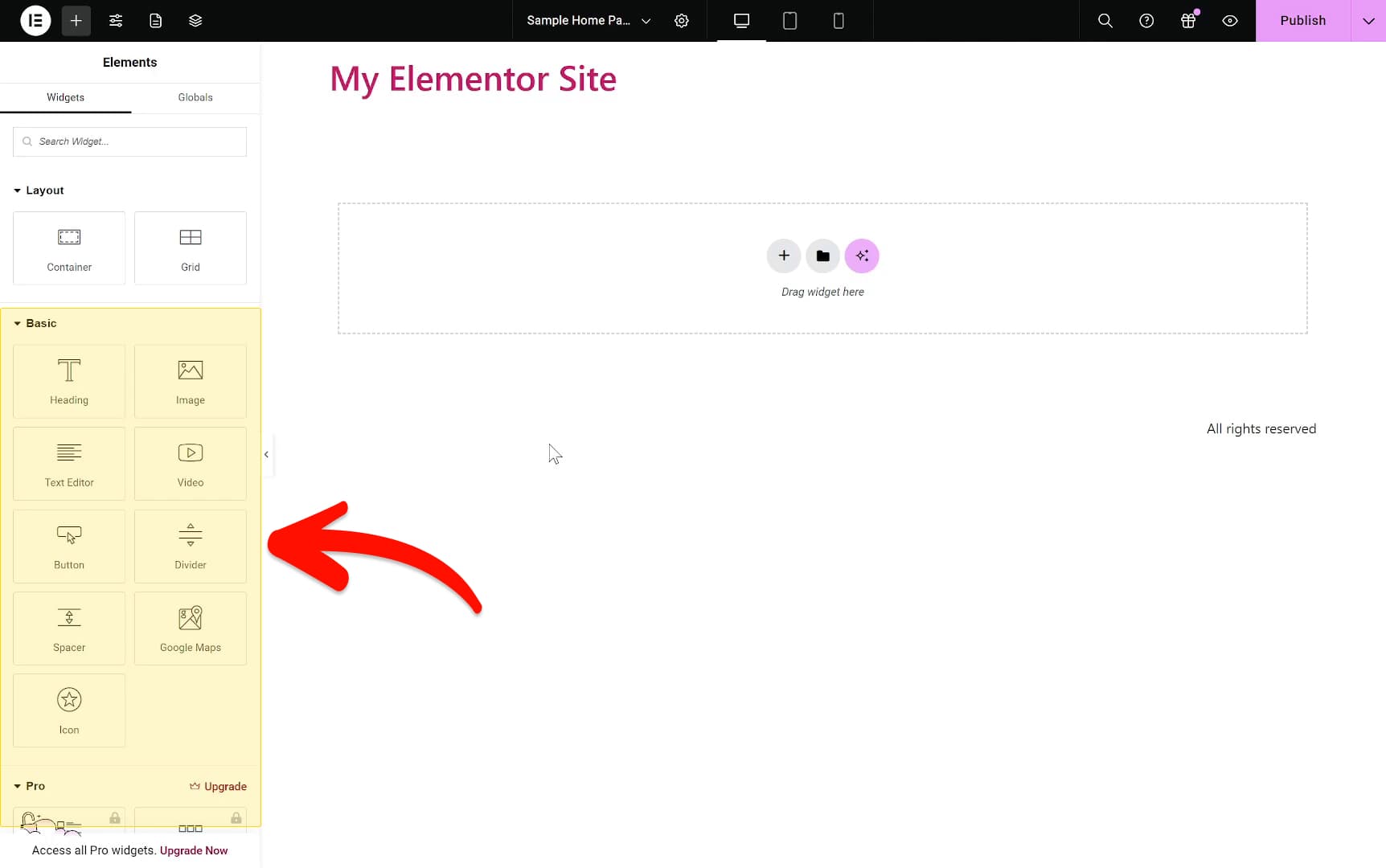Collapse the Layout section
This screenshot has width=1386, height=868.
coord(39,190)
